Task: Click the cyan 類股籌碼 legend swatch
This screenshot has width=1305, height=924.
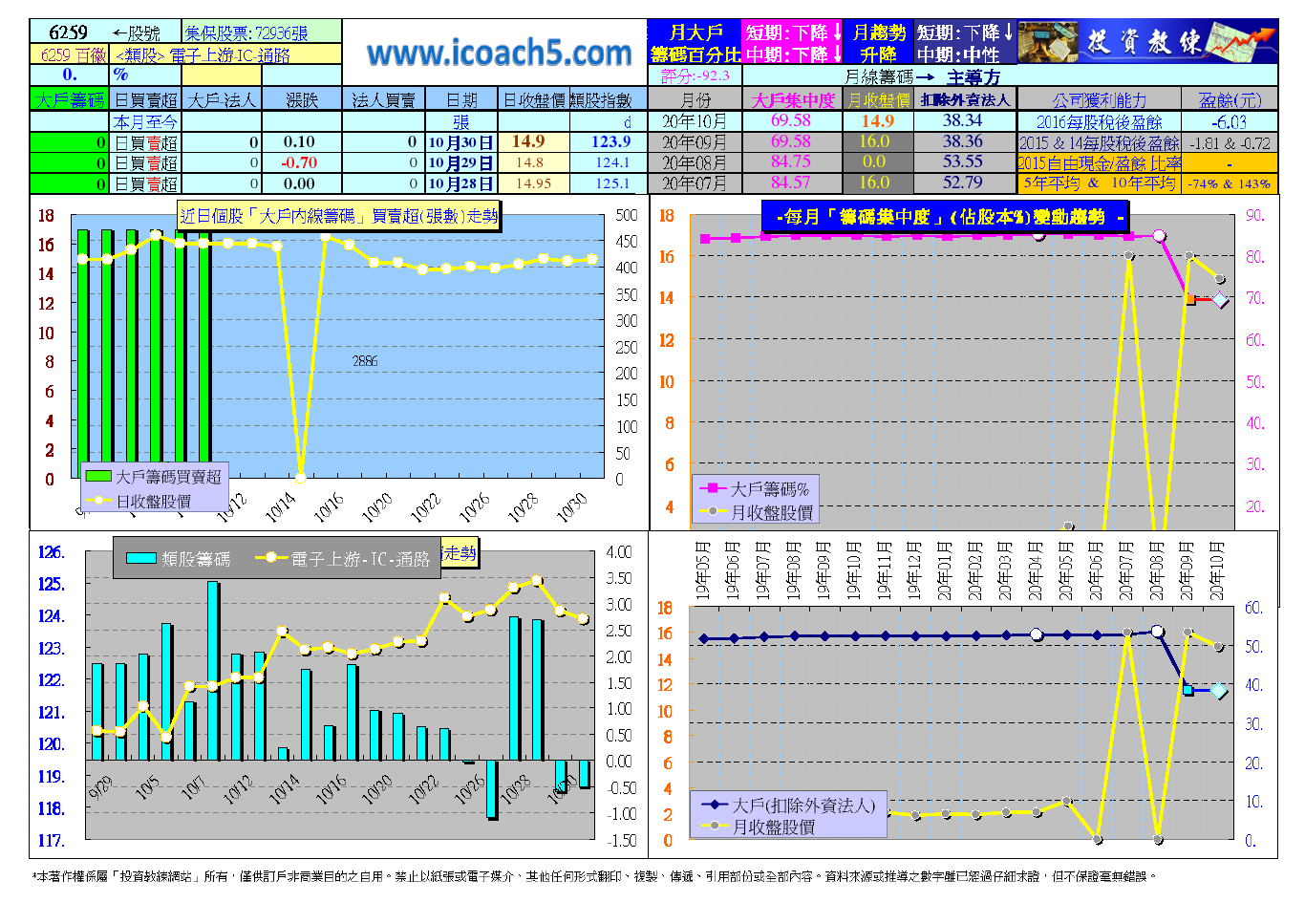Action: (x=141, y=558)
